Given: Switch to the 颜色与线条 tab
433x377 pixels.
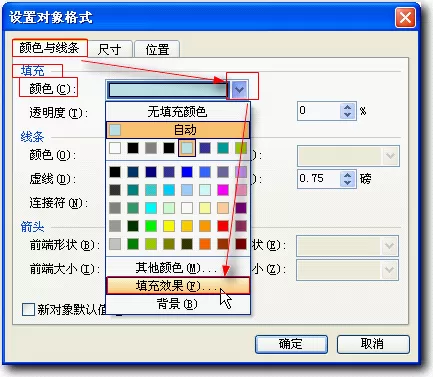Looking at the screenshot, I should coord(50,48).
